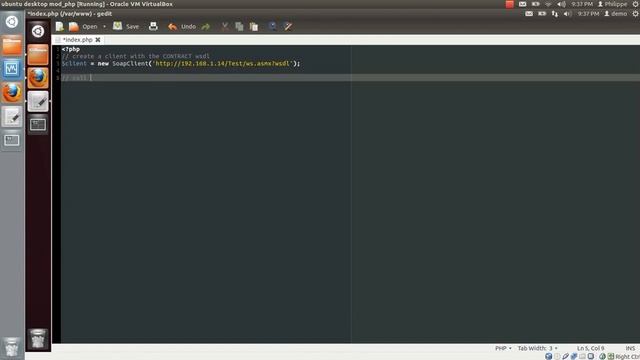Open the demo user menu
This screenshot has width=640, height=360.
pos(616,14)
